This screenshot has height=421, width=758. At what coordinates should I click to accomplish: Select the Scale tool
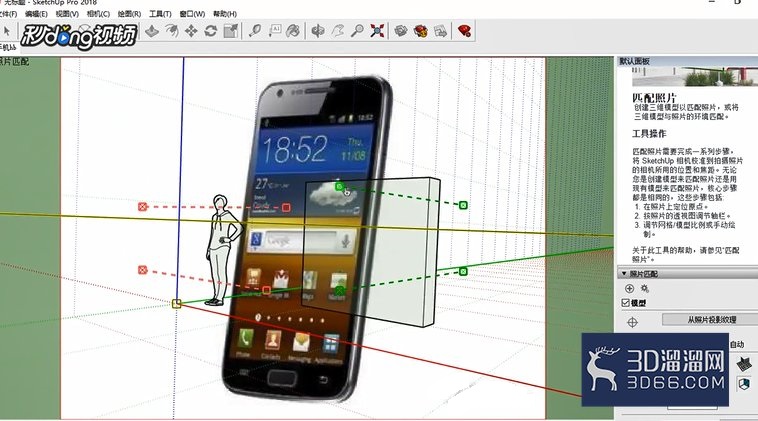(x=231, y=31)
